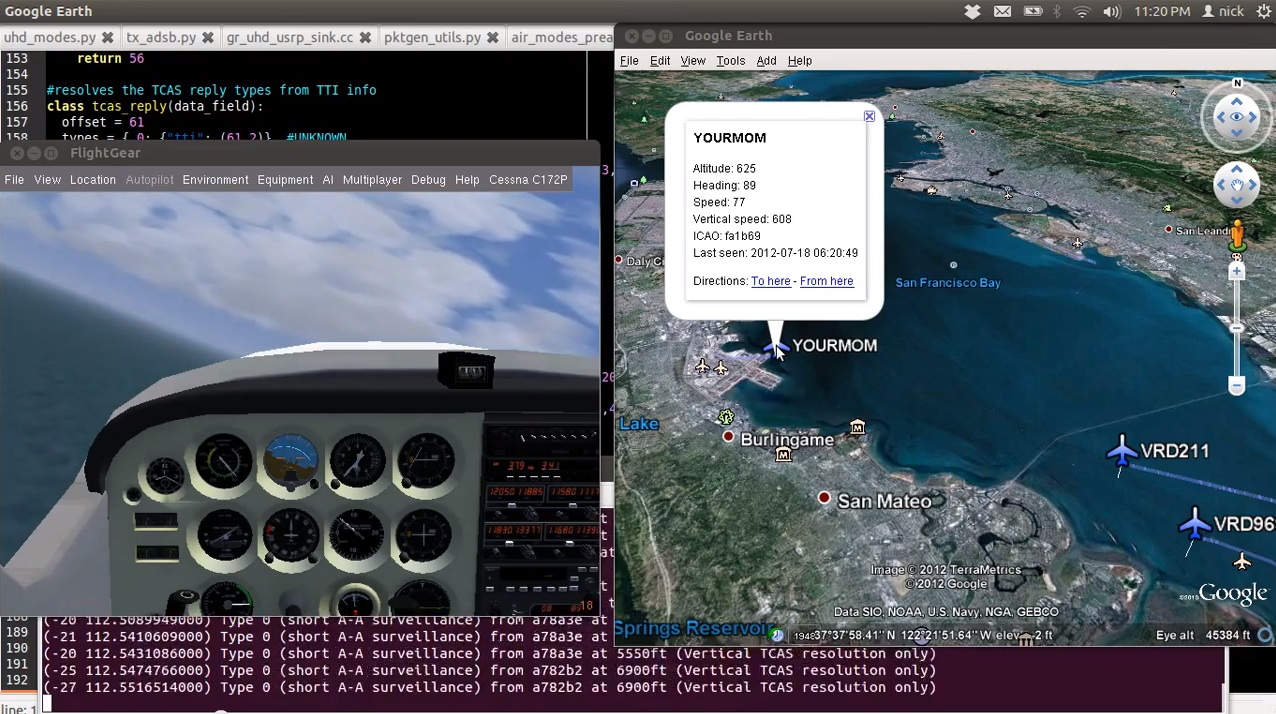Open Google Earth Tools menu
Screen dimensions: 1276x714
[x=730, y=61]
